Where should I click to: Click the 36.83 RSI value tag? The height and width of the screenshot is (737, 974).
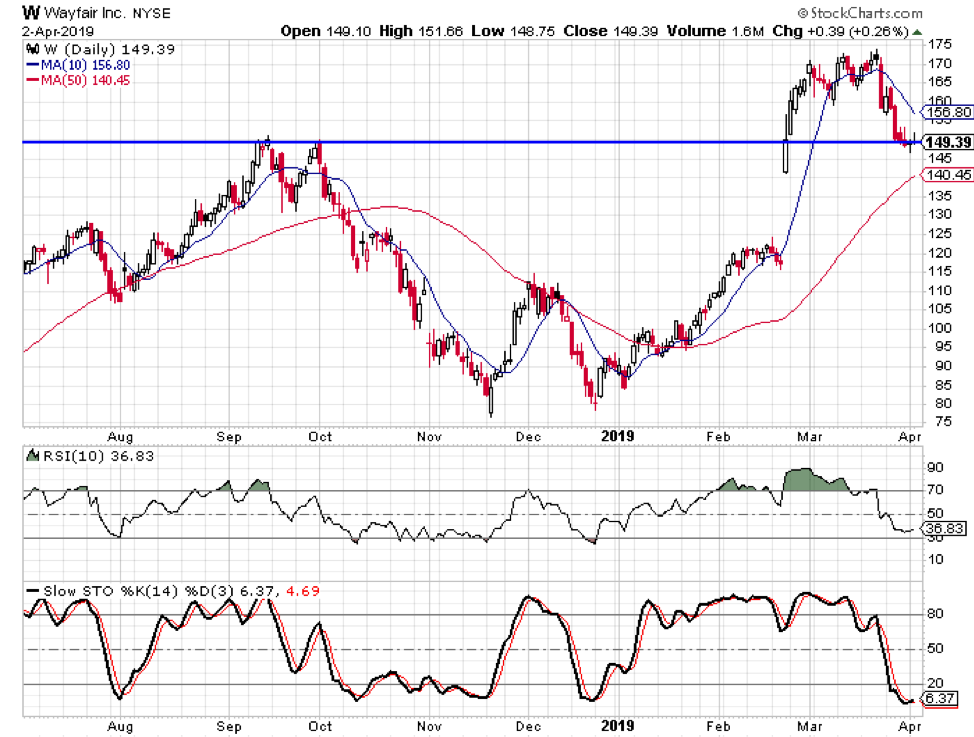(945, 529)
